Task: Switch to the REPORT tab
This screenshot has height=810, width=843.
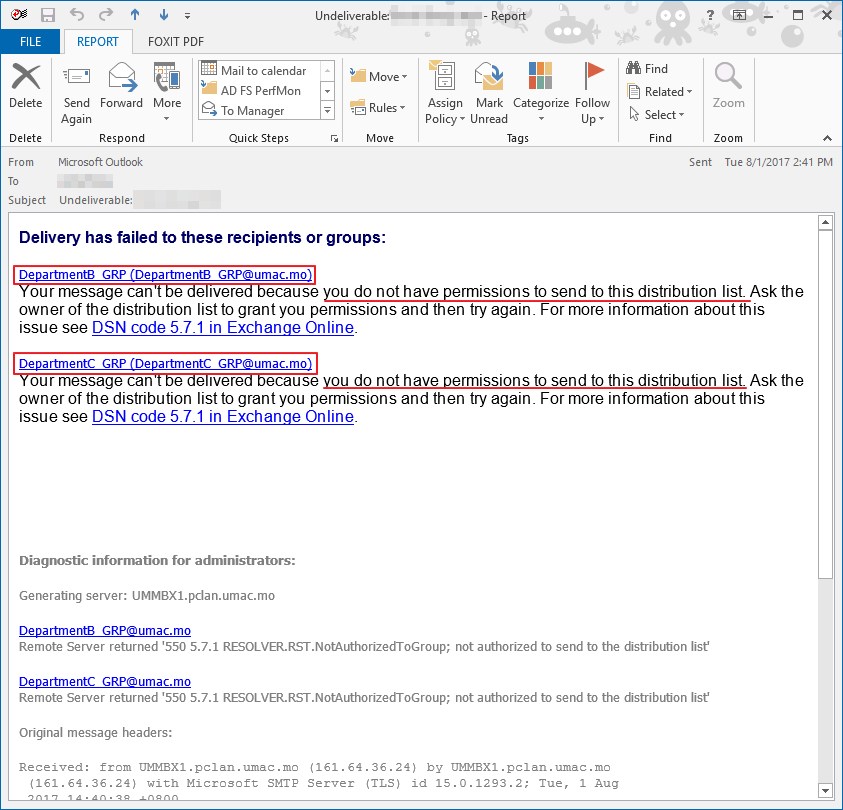Action: (97, 41)
